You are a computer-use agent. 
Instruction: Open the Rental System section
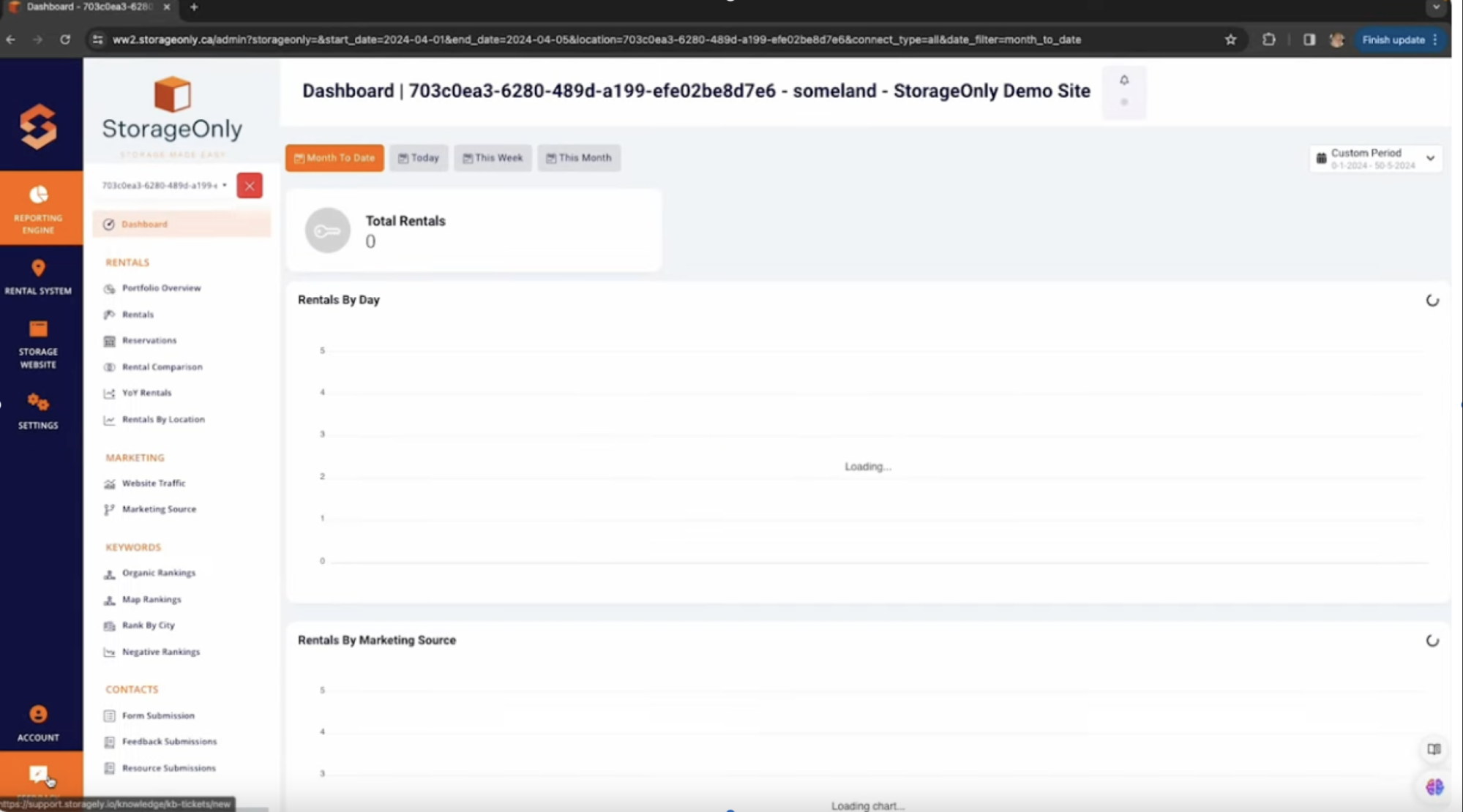coord(39,277)
